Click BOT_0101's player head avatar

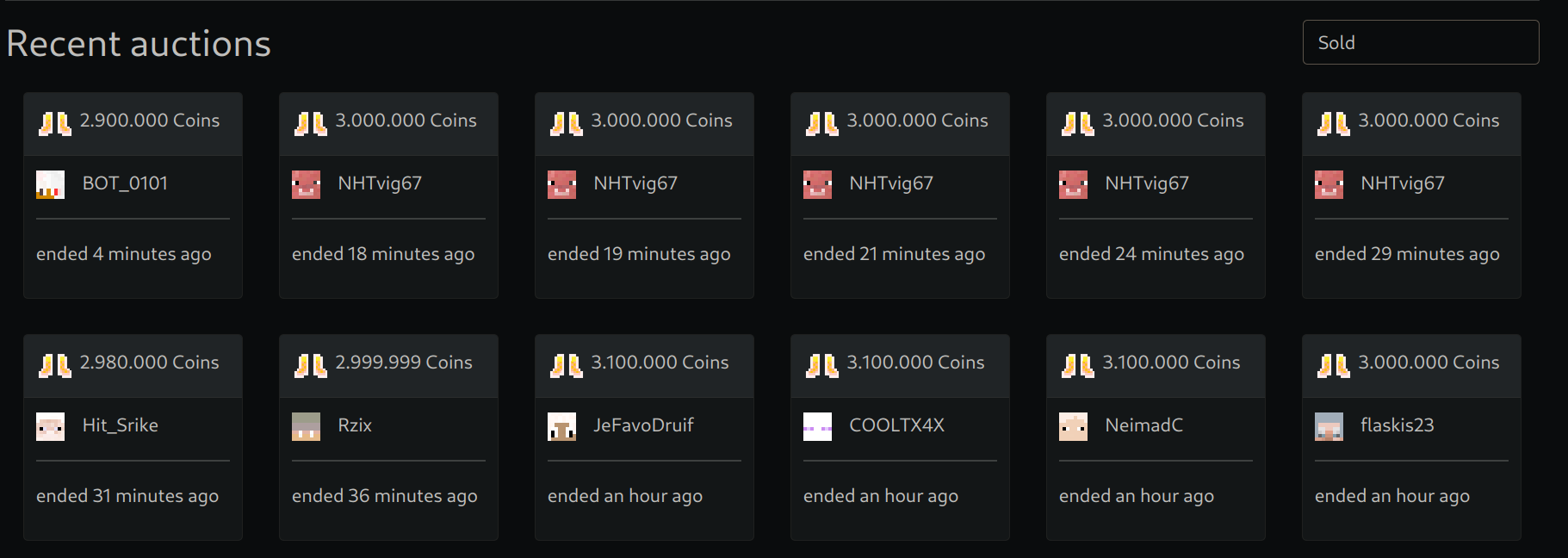(x=50, y=184)
